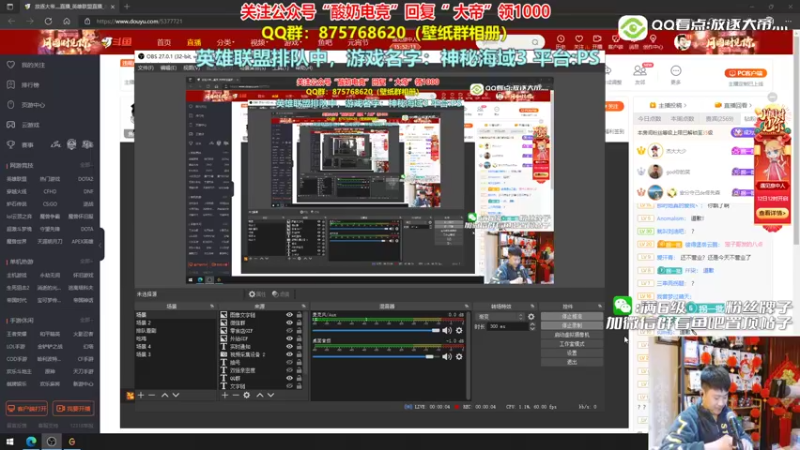Move the selected source up in the list

tap(260, 395)
